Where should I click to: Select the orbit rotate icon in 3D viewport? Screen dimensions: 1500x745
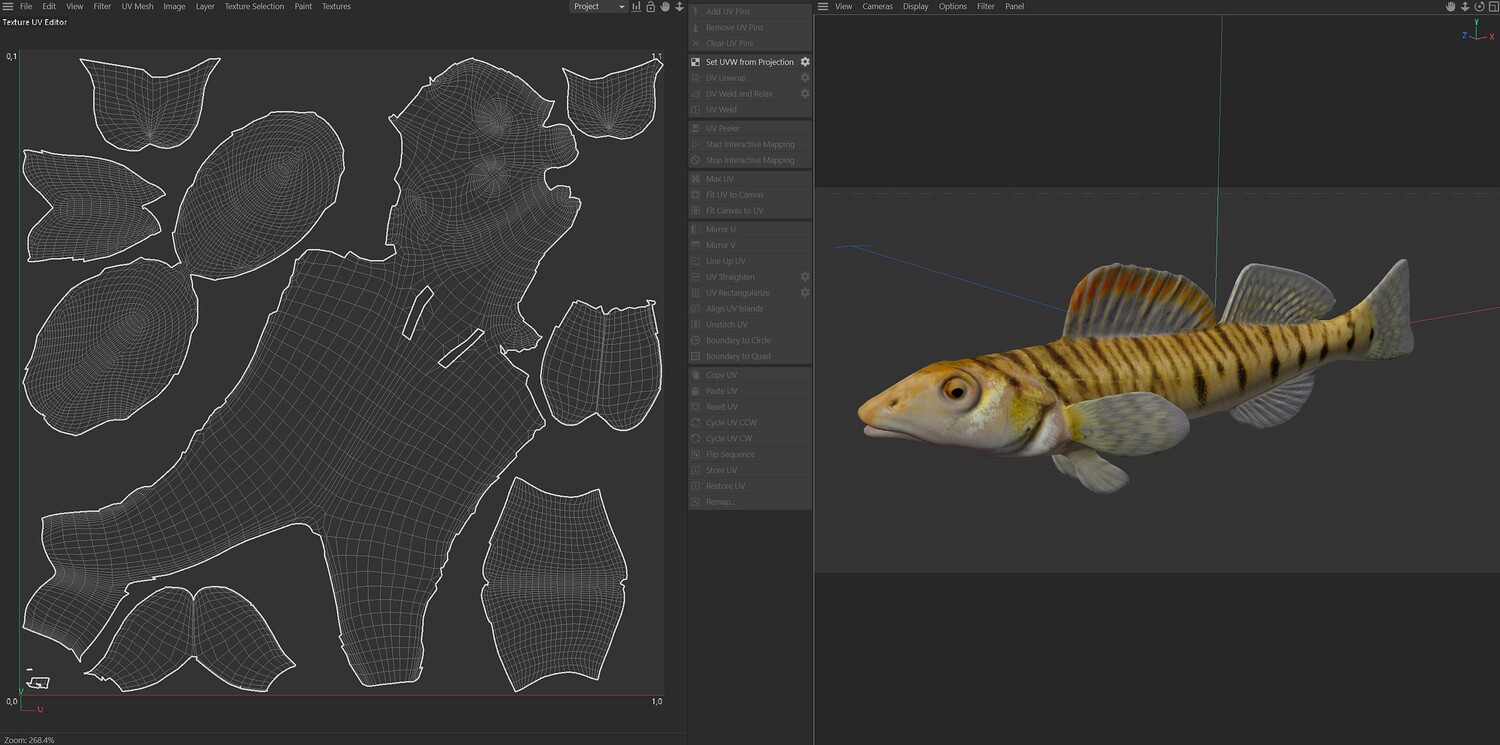tap(1479, 6)
